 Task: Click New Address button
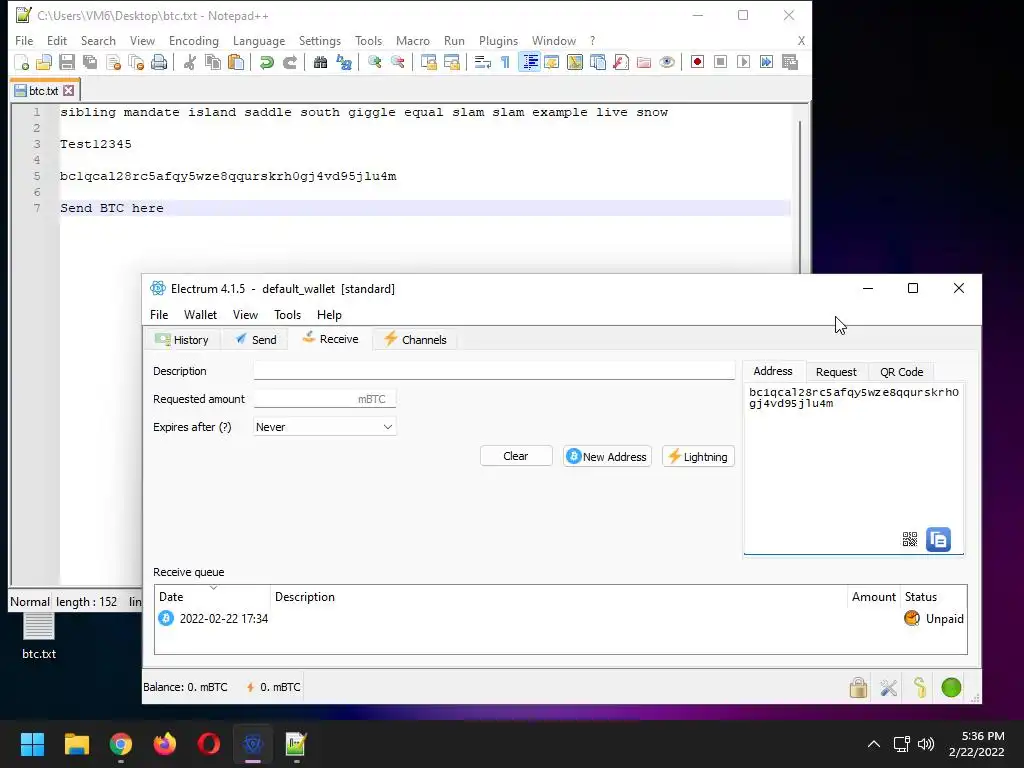[607, 456]
